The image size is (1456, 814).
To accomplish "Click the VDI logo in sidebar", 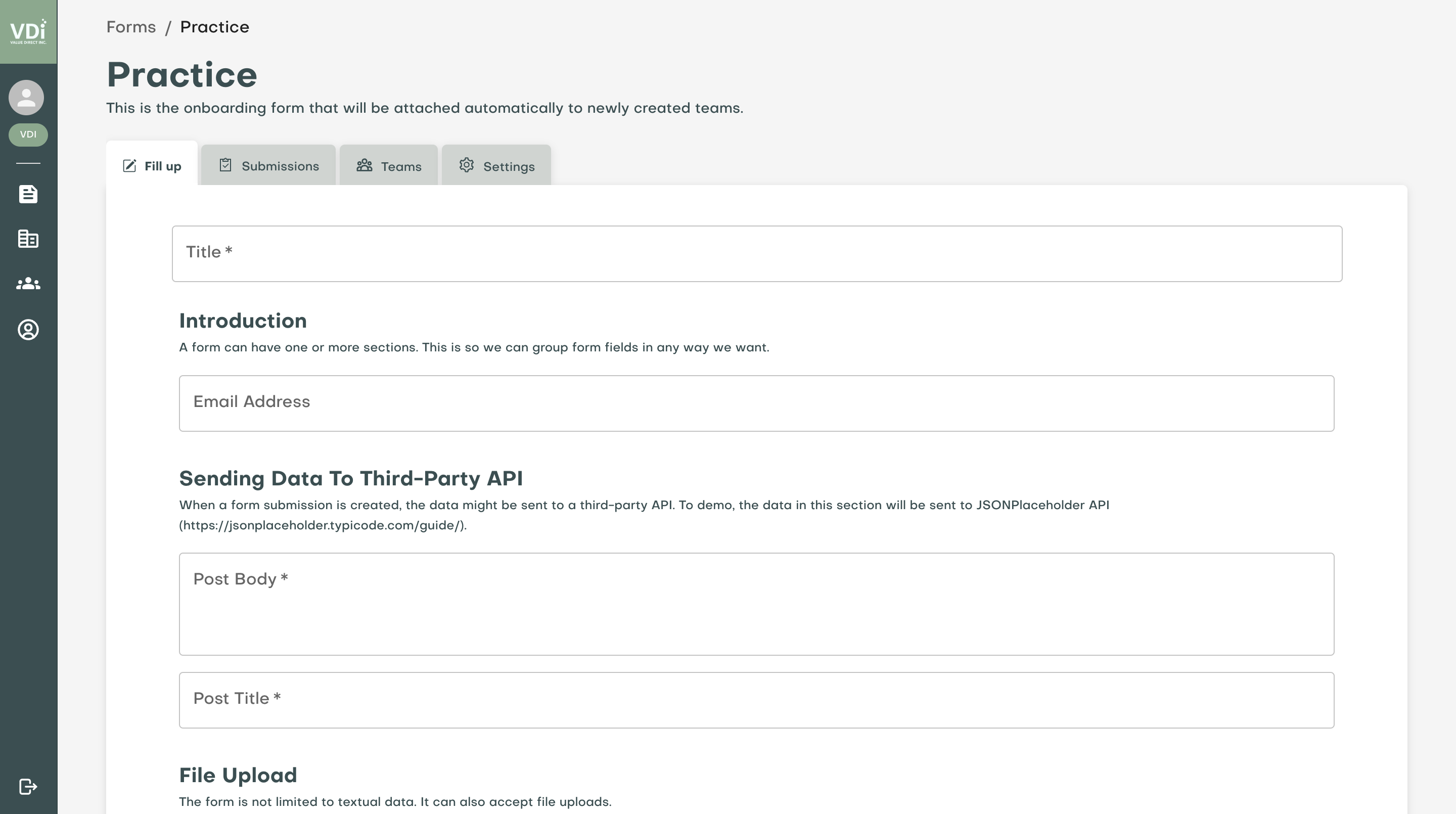I will [28, 32].
